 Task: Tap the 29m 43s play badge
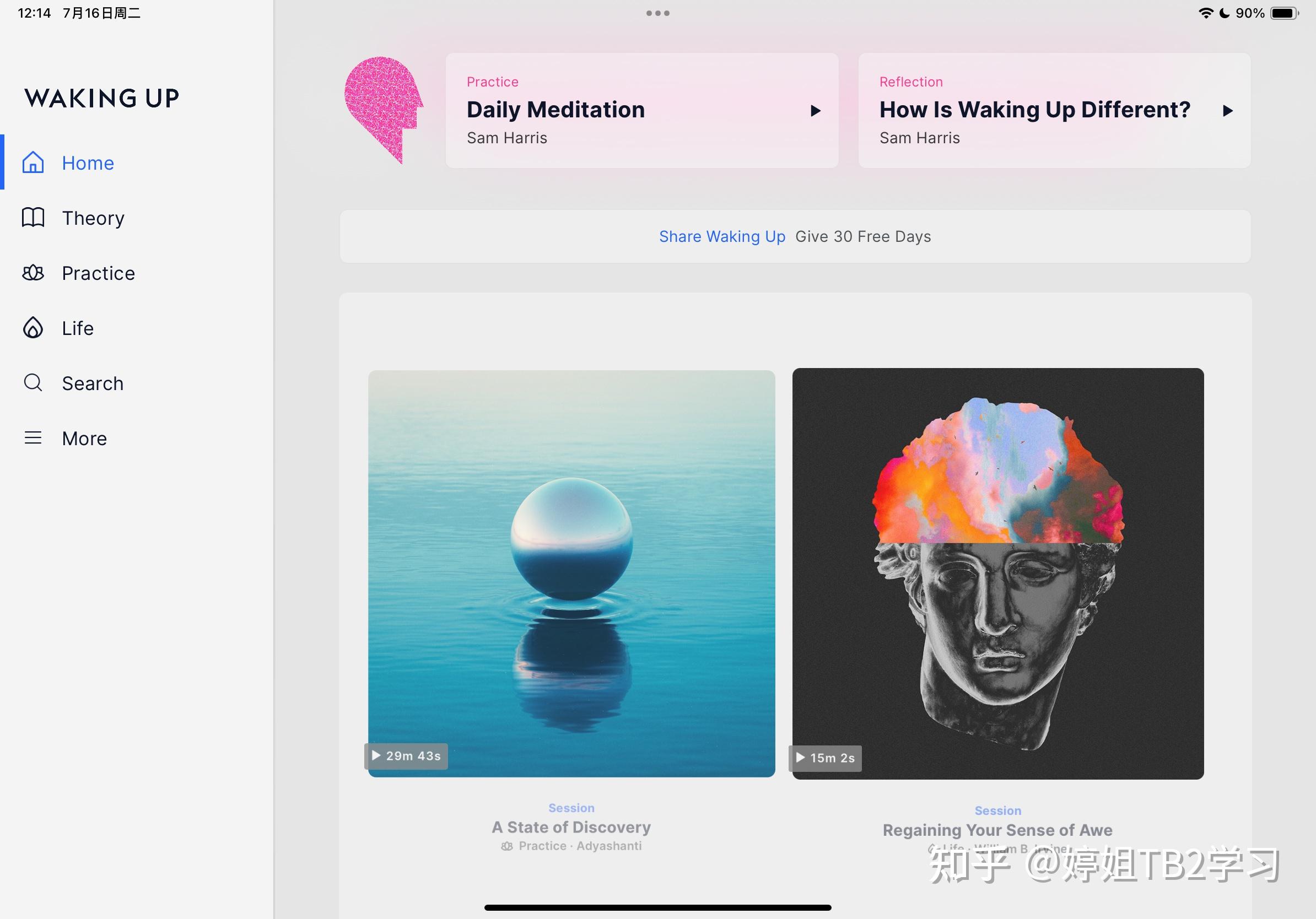pos(406,756)
